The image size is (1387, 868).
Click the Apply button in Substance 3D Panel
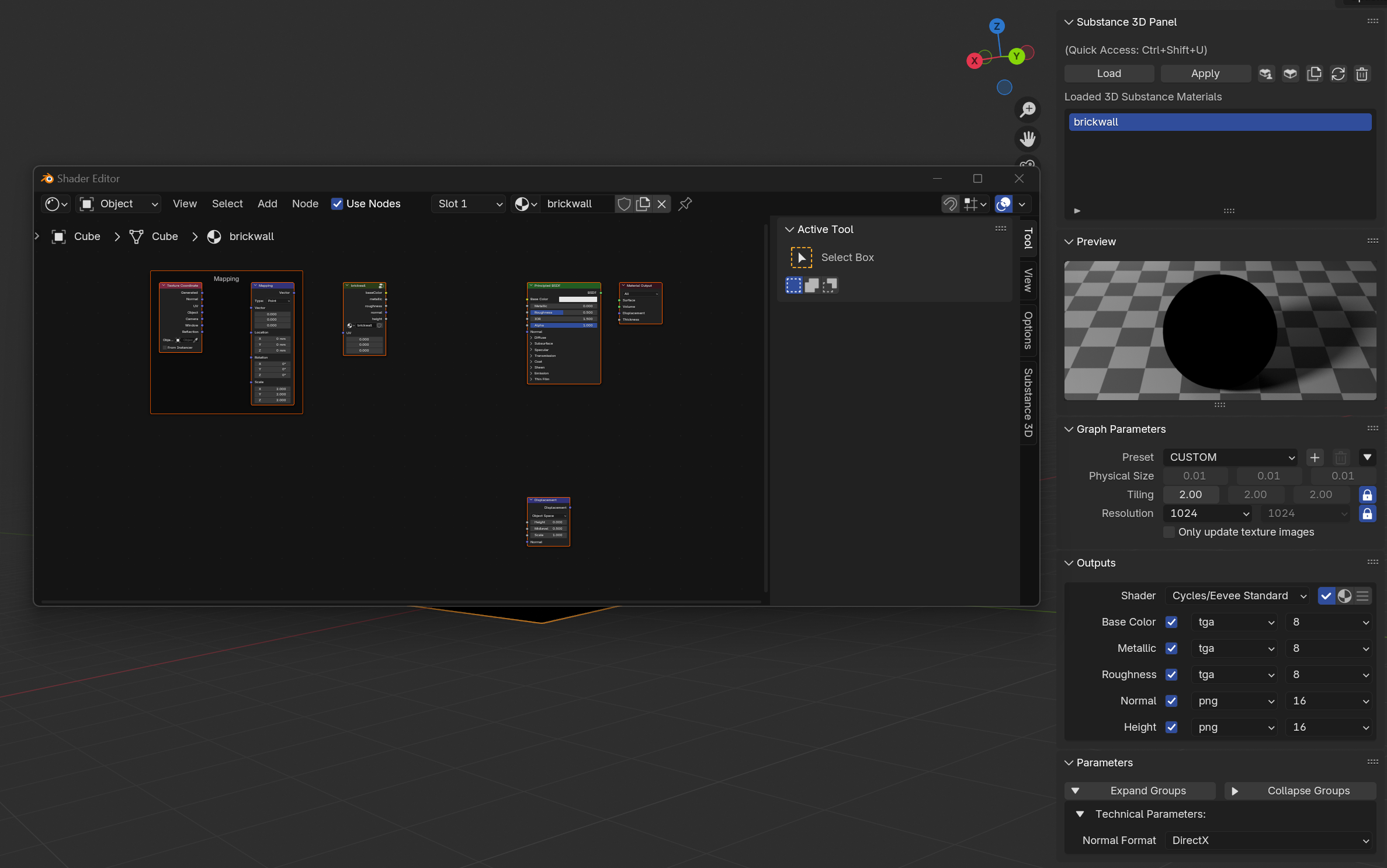pos(1205,74)
